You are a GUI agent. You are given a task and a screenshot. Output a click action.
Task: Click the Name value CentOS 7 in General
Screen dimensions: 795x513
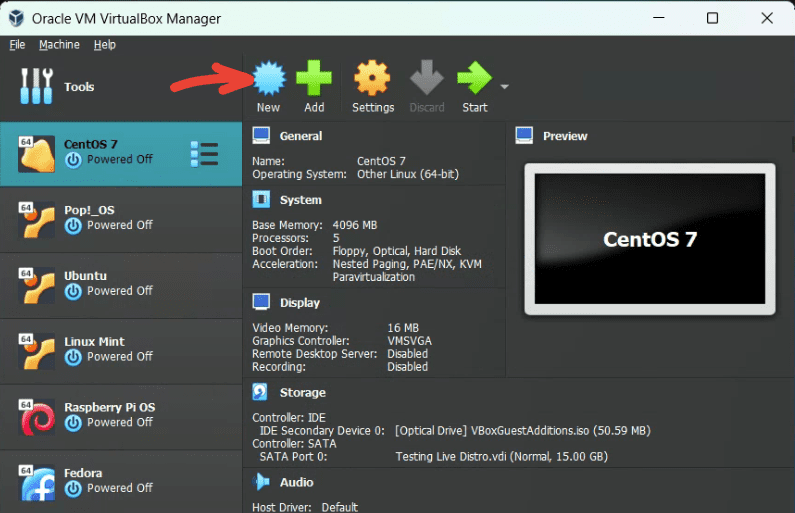click(381, 161)
